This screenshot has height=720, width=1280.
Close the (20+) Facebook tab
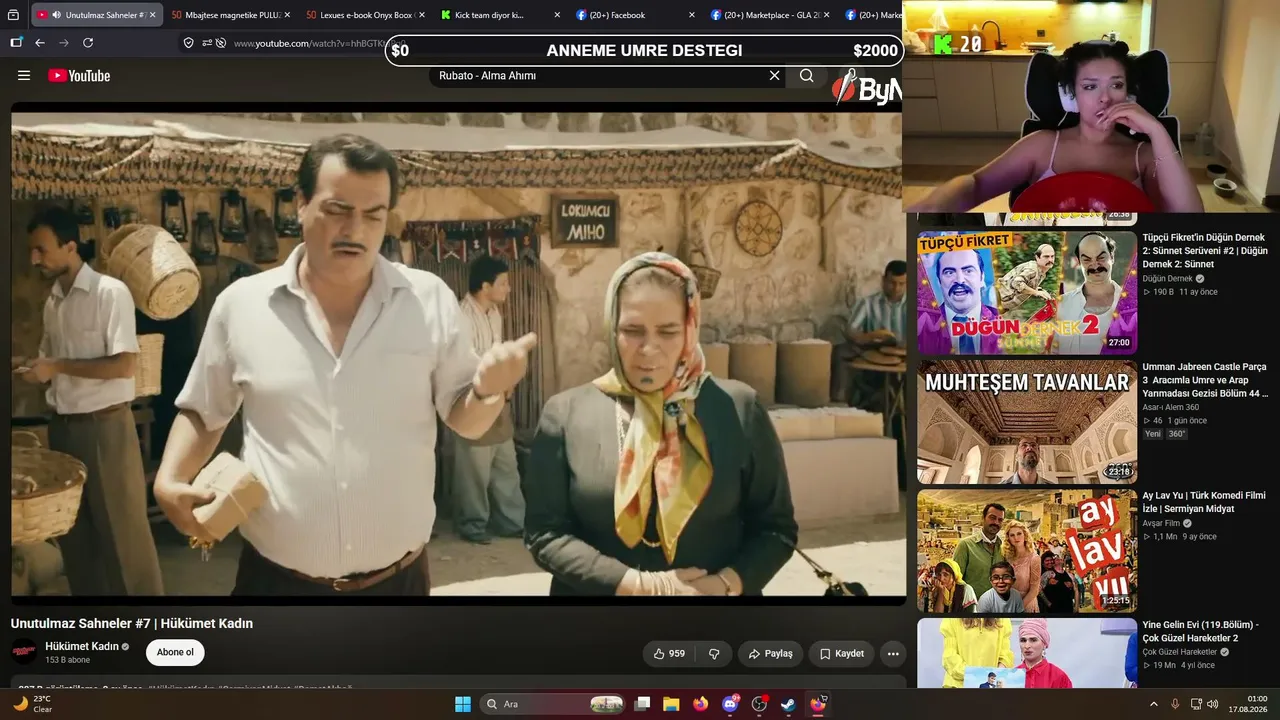[x=691, y=15]
